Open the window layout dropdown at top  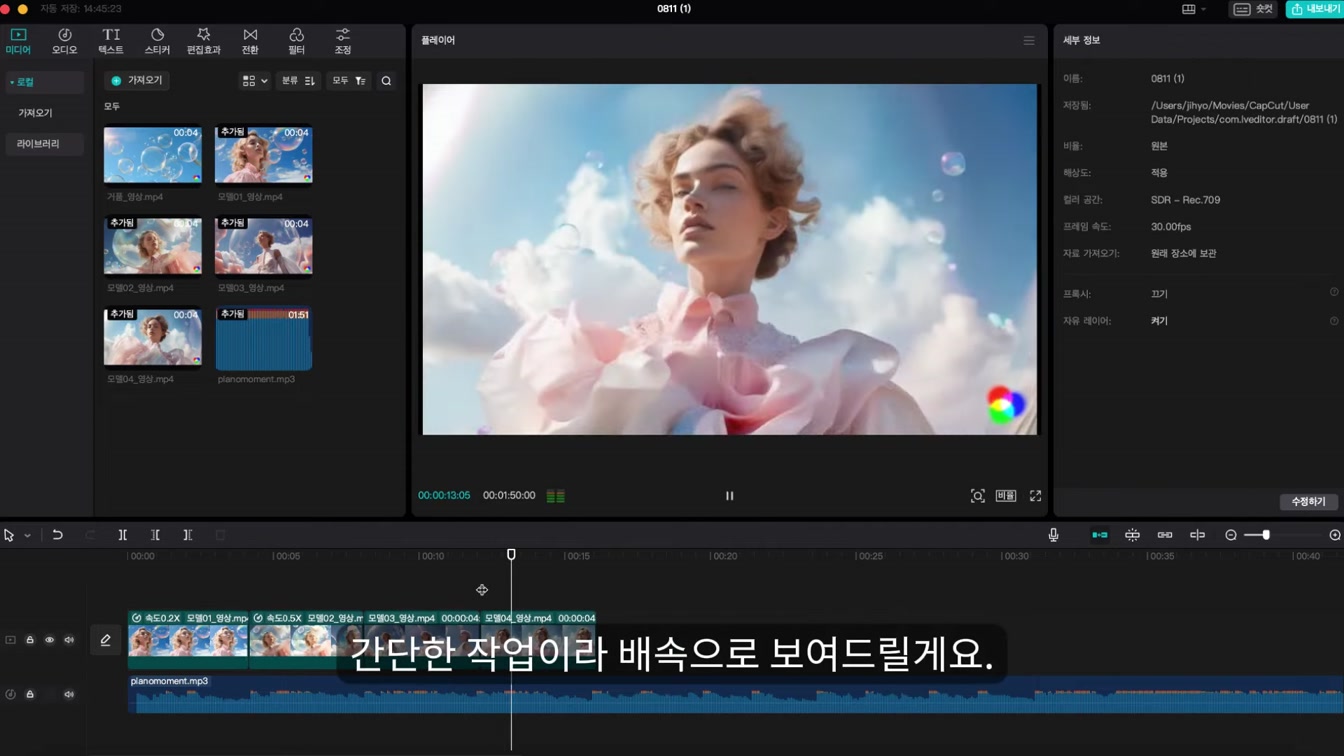(x=1194, y=9)
